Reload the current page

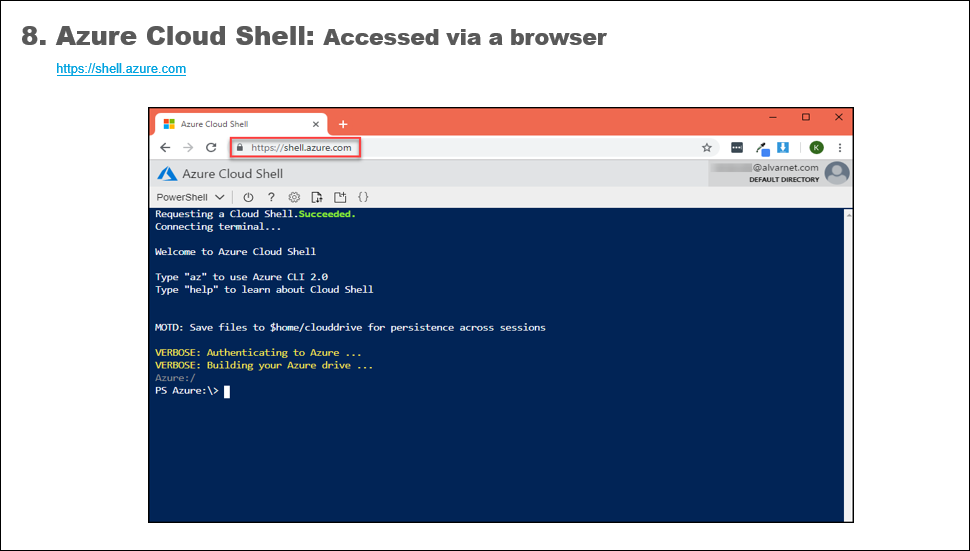[211, 148]
